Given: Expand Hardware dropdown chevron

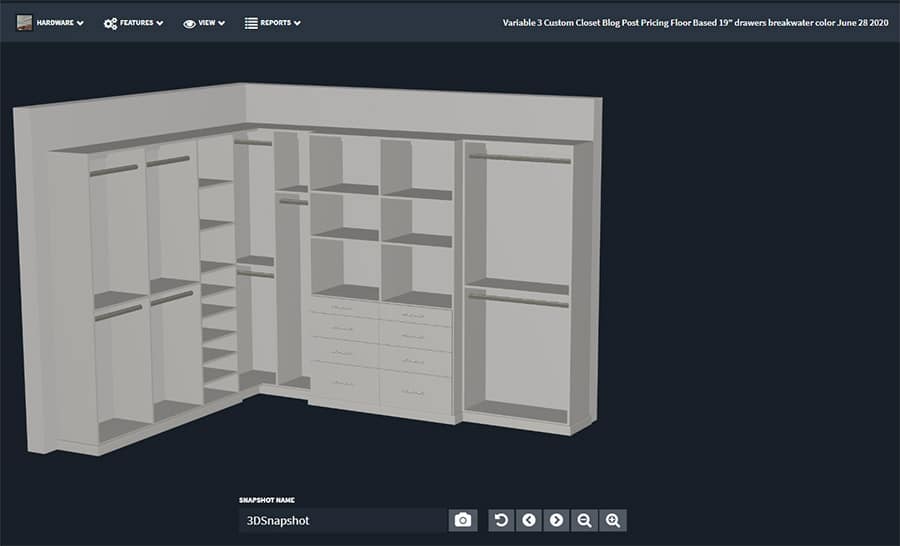Looking at the screenshot, I should (80, 24).
